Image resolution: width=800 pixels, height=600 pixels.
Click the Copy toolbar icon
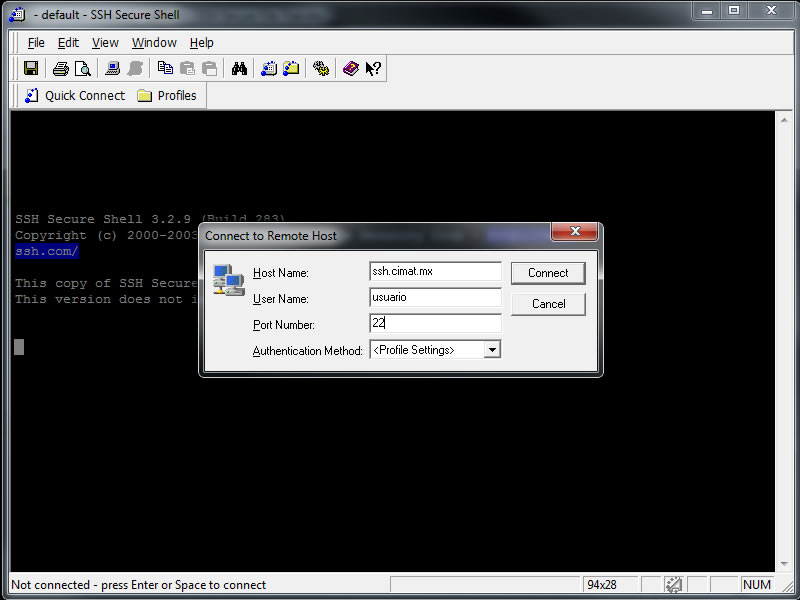coord(165,68)
